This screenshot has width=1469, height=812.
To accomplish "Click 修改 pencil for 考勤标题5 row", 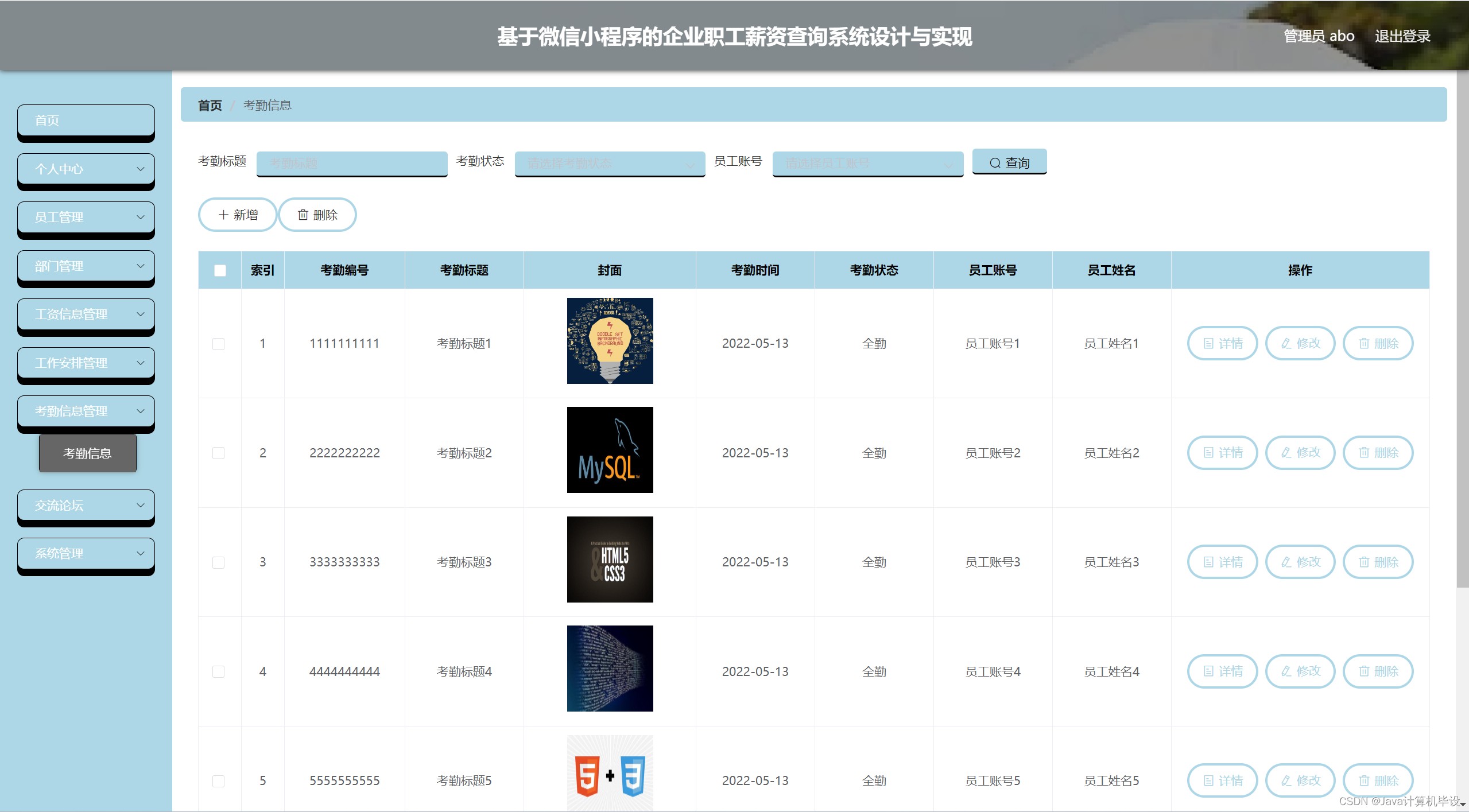I will pos(1286,780).
